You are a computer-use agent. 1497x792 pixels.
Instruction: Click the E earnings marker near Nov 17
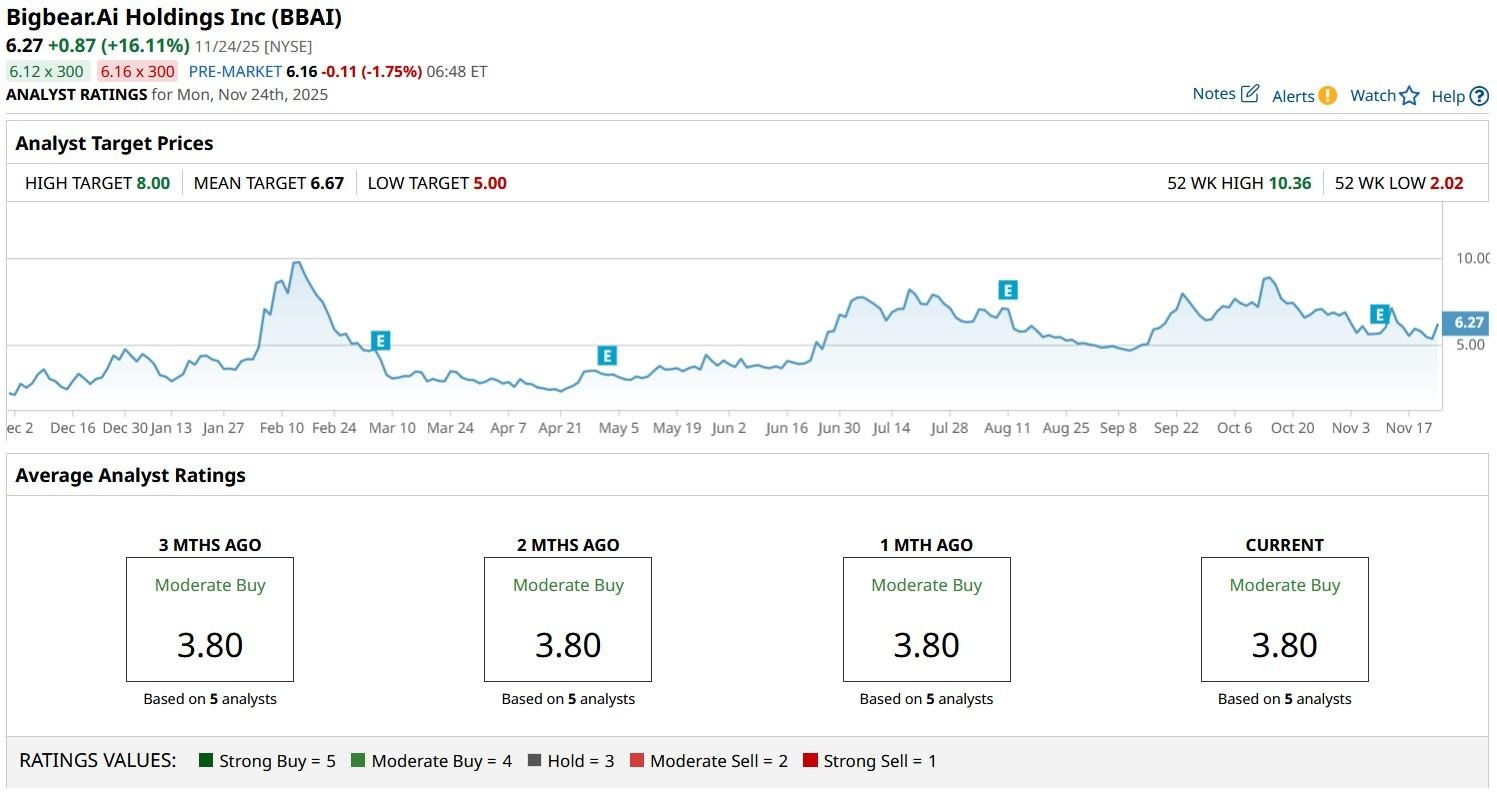coord(1378,314)
